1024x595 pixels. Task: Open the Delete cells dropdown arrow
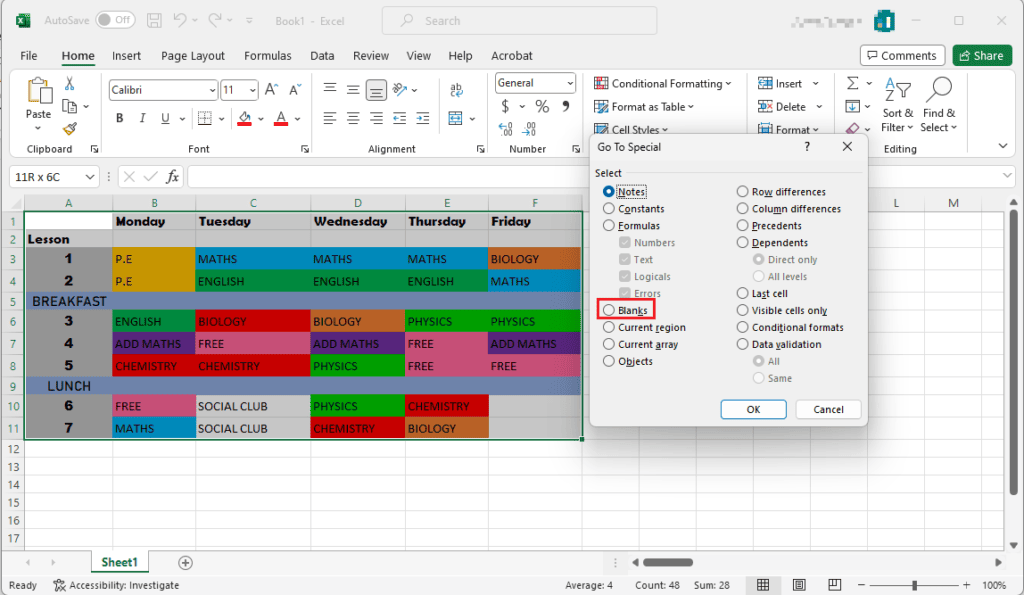pyautogui.click(x=819, y=106)
